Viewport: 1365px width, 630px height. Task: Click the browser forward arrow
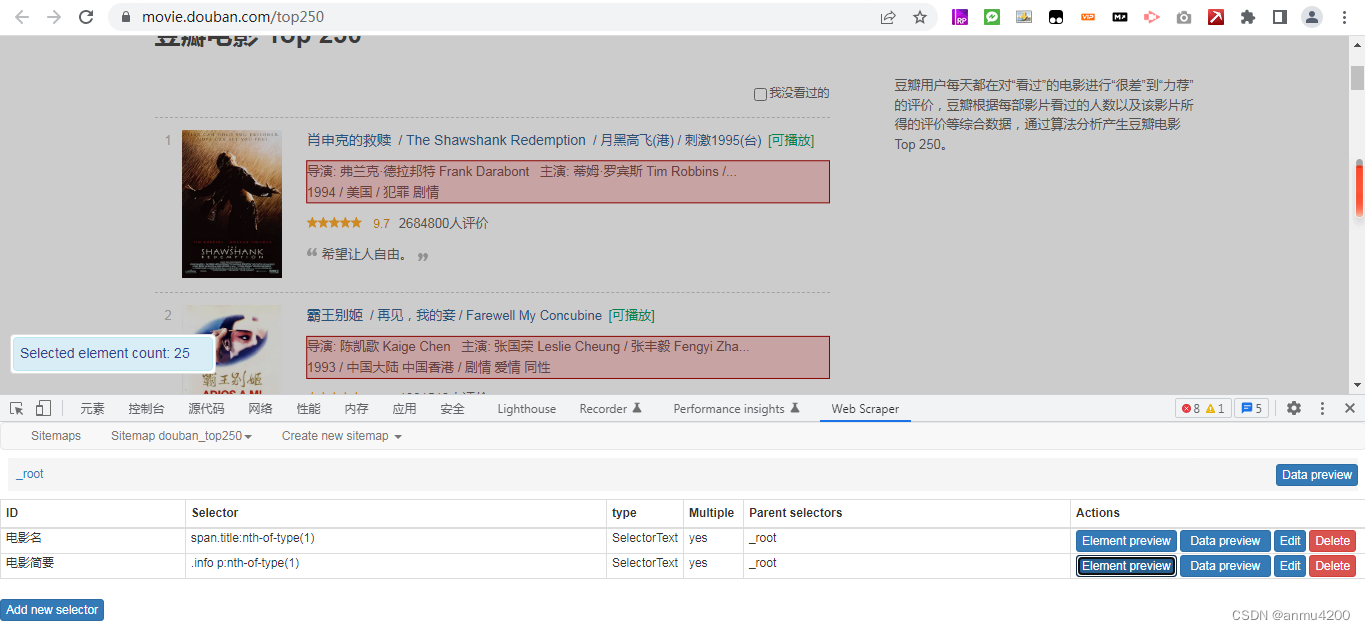54,17
